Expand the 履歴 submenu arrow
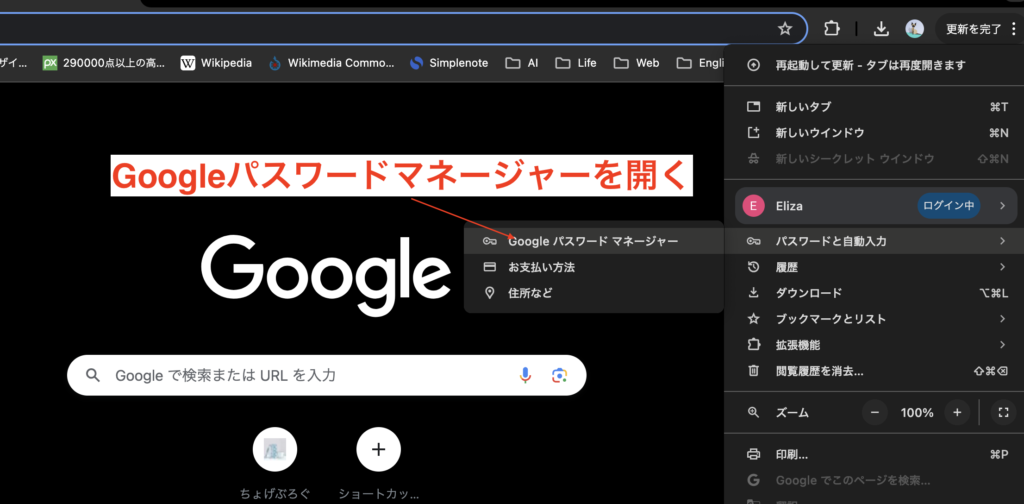1024x504 pixels. pyautogui.click(x=1002, y=267)
